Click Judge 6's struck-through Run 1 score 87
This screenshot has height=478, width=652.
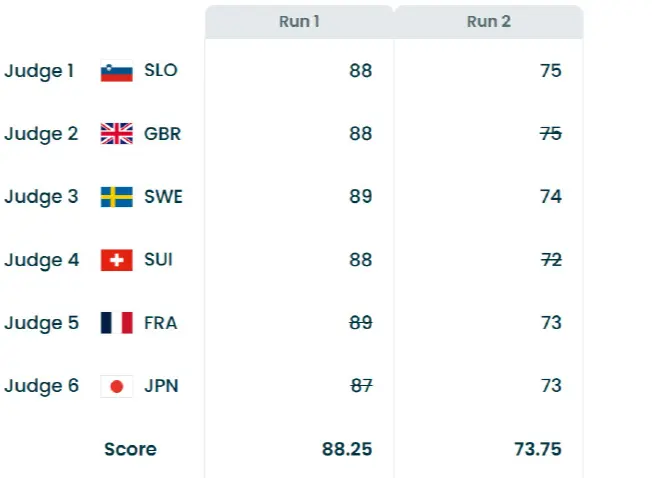pos(360,386)
